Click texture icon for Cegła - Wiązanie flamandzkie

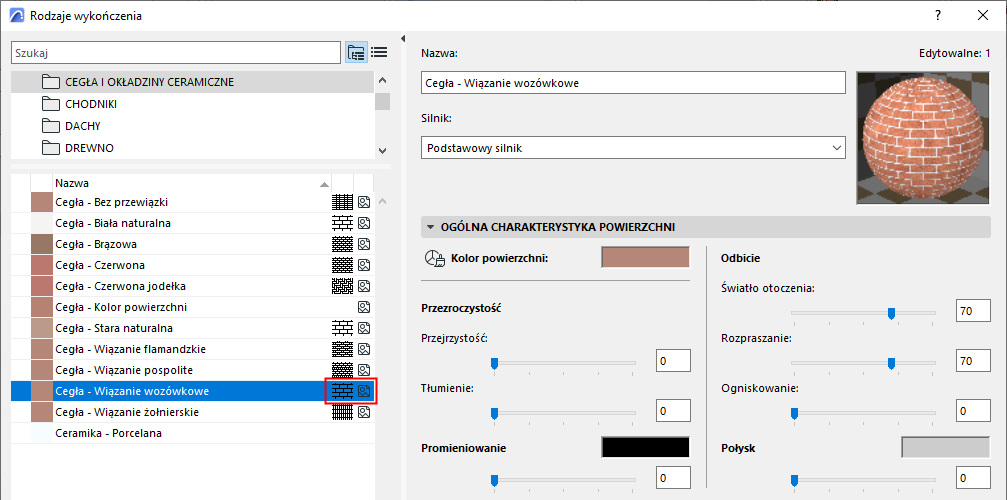coord(364,349)
